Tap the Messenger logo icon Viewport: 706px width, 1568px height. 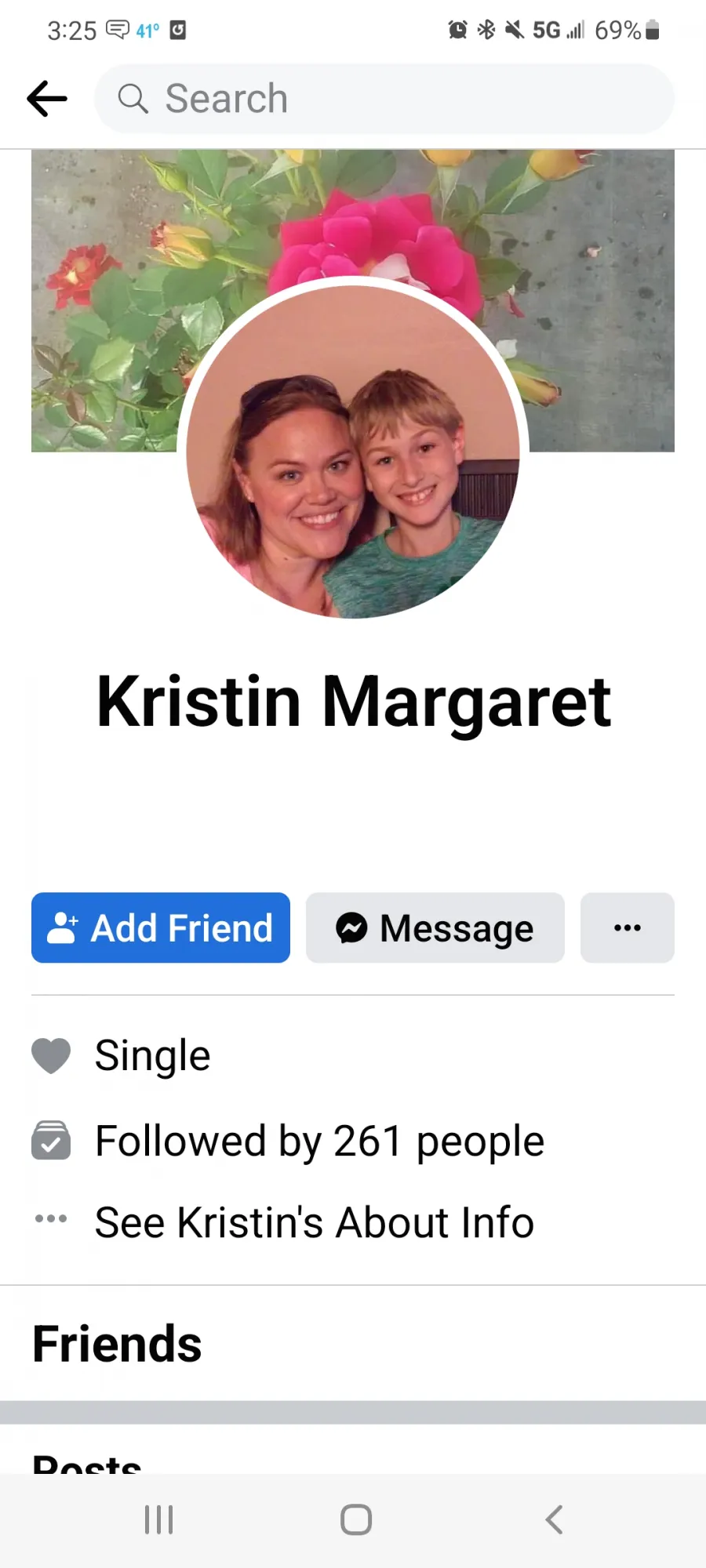(x=351, y=927)
